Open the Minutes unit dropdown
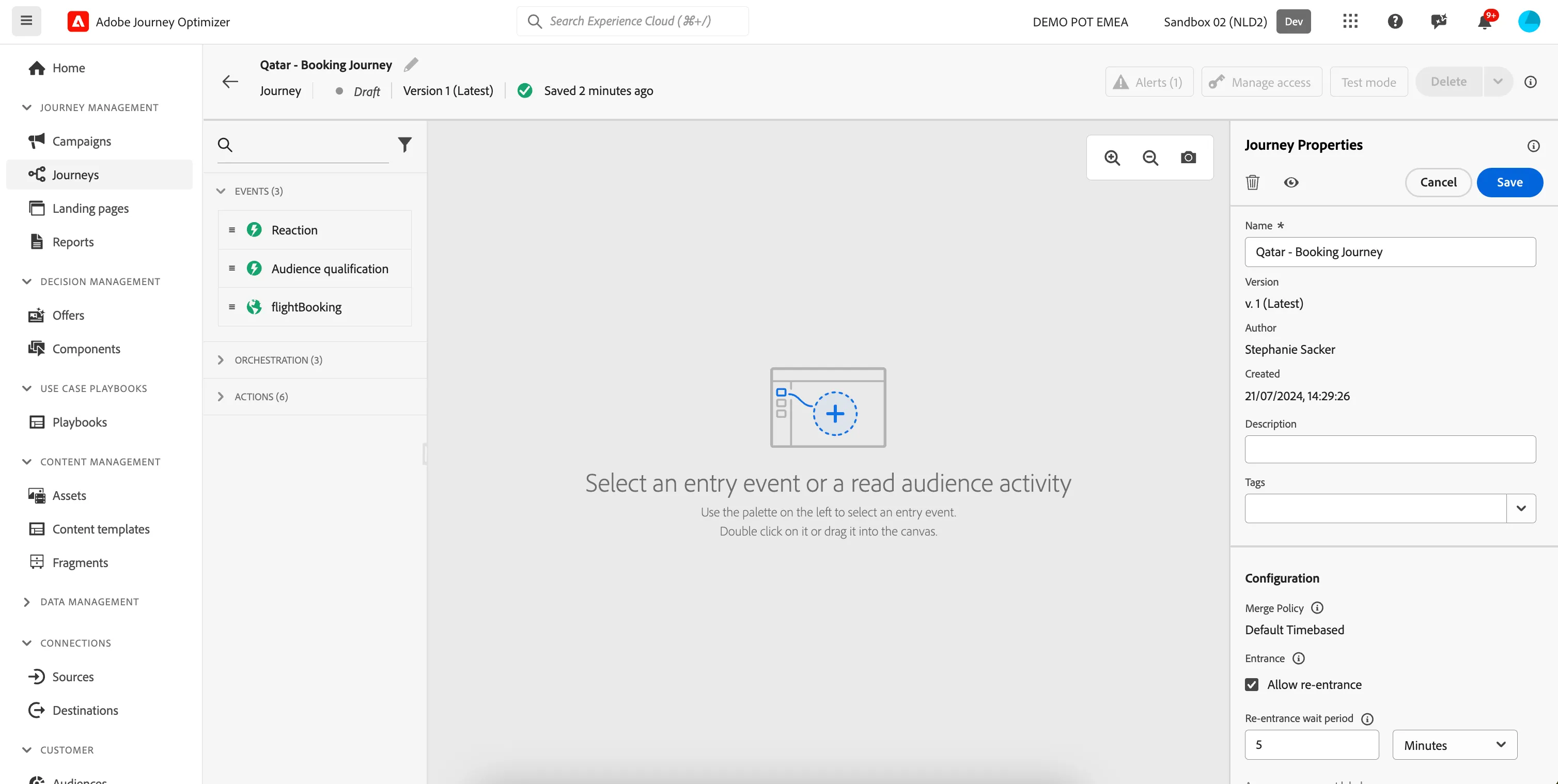Image resolution: width=1558 pixels, height=784 pixels. point(1455,745)
